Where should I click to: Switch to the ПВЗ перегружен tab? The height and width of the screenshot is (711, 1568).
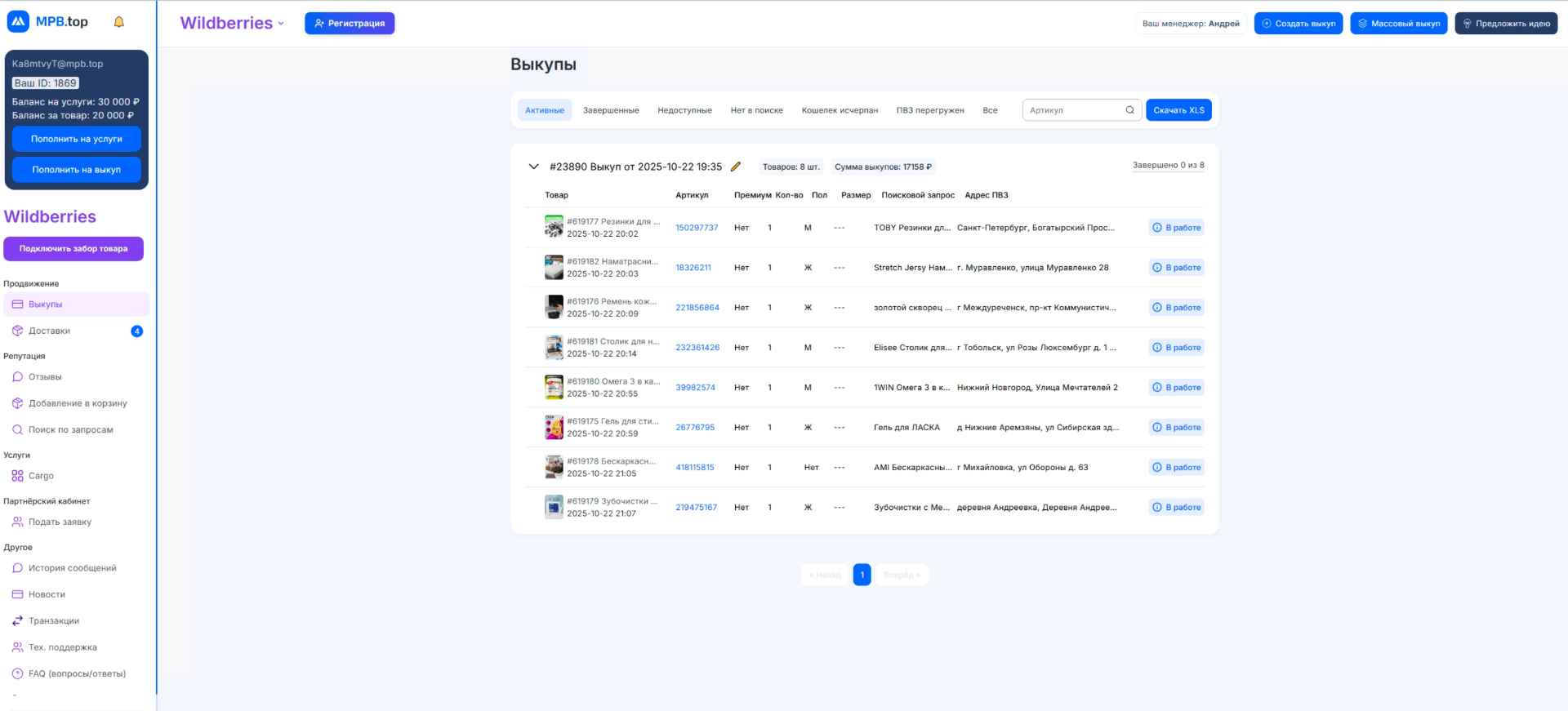coord(930,110)
